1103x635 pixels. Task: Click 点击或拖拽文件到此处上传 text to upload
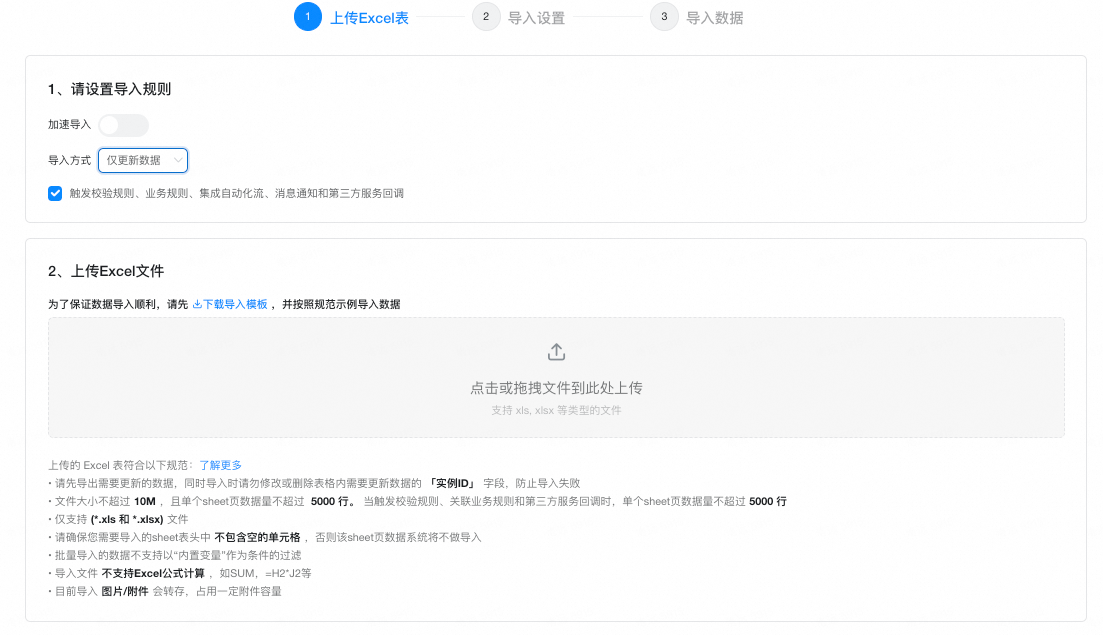[556, 388]
